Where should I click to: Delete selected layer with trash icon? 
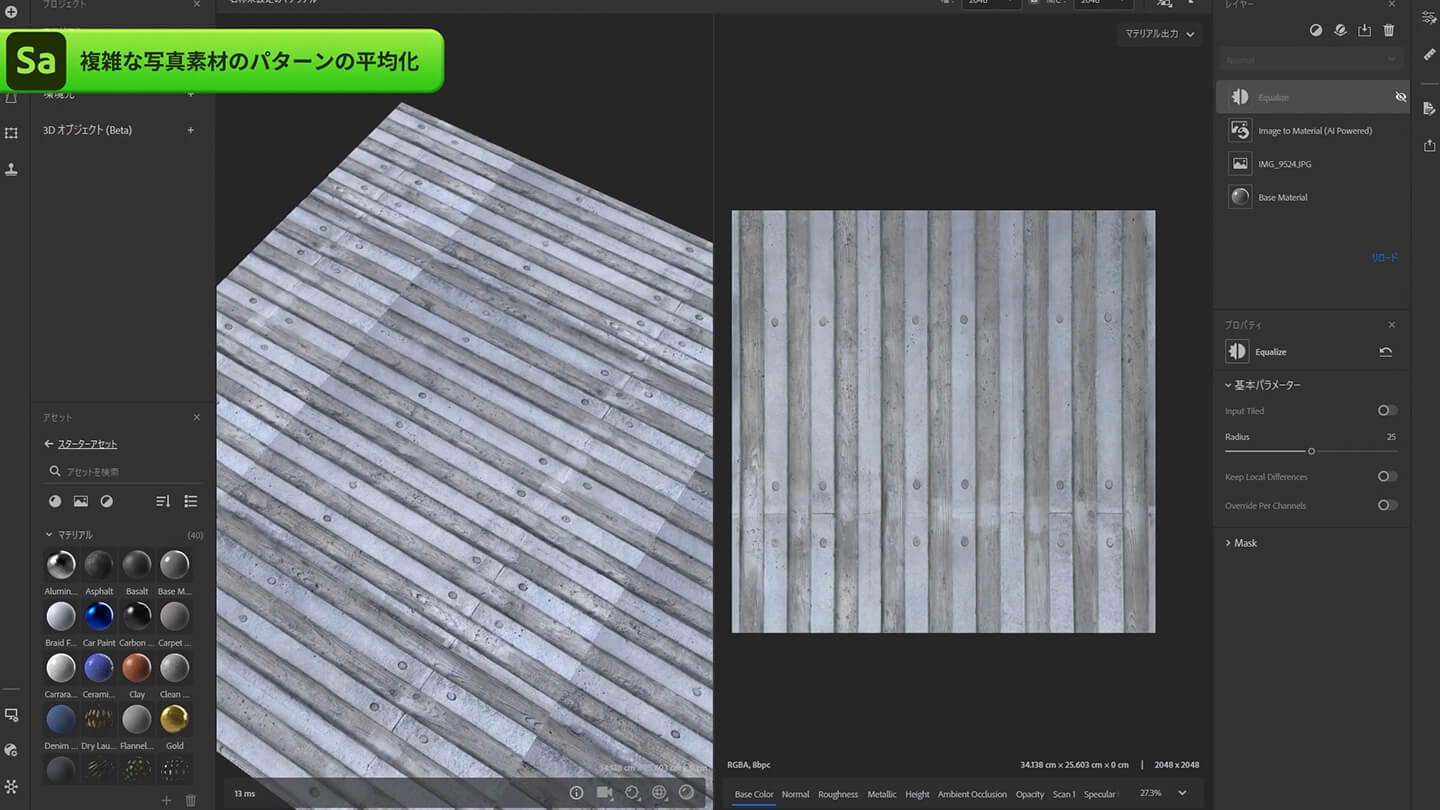(x=1389, y=30)
